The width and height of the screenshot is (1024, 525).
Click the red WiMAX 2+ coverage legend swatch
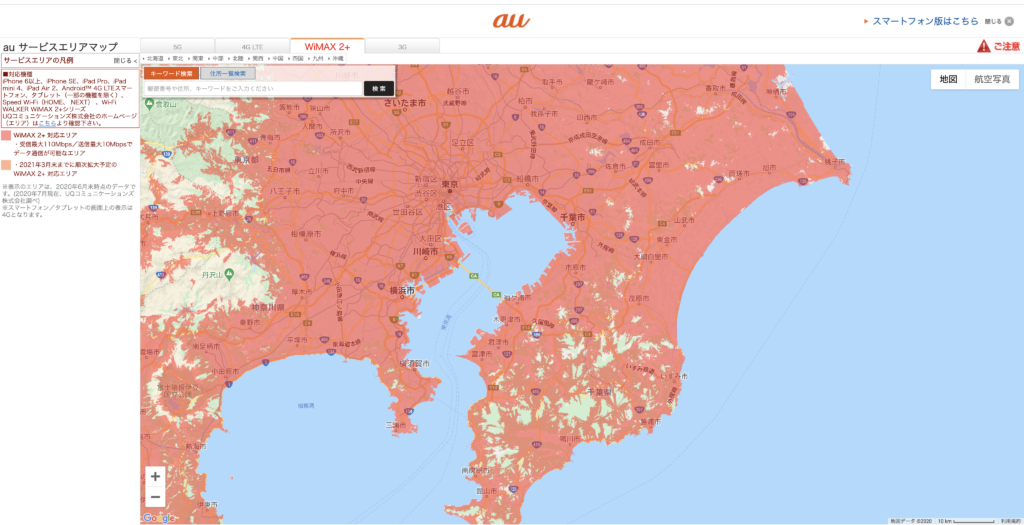6,135
